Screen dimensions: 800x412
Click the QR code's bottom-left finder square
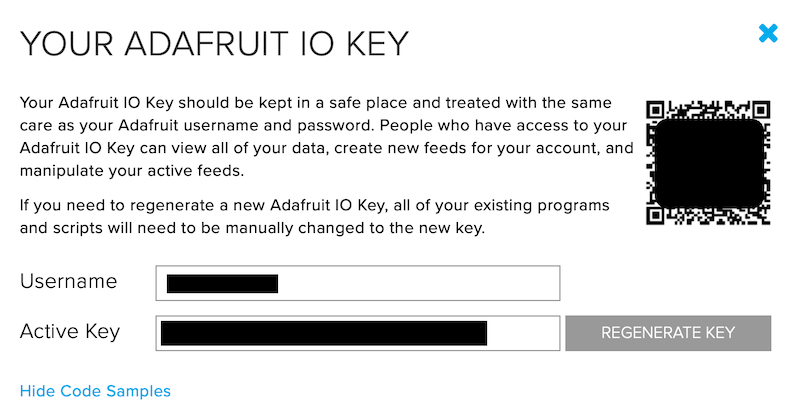[x=656, y=215]
